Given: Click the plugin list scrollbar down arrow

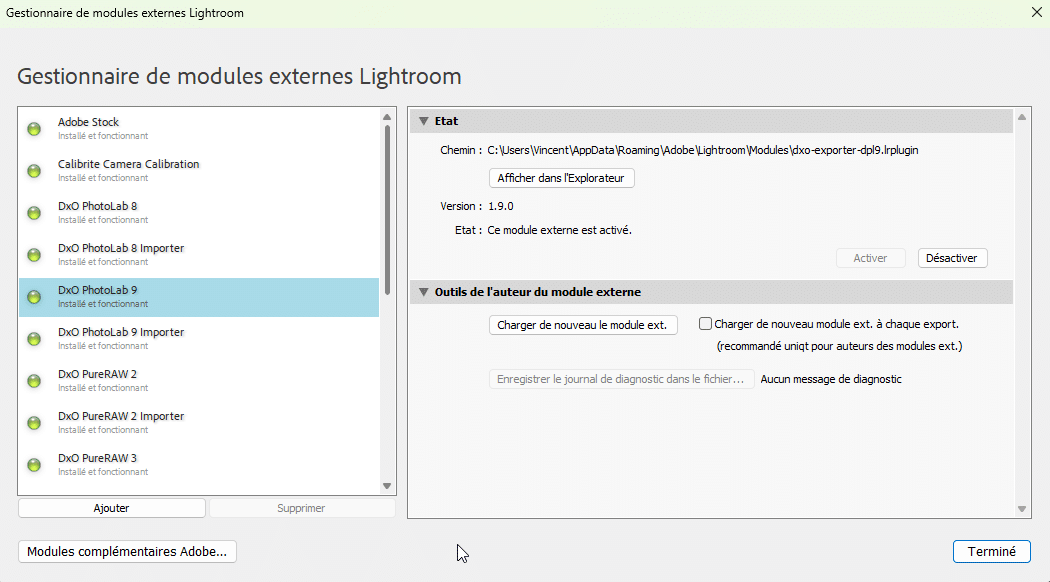Looking at the screenshot, I should 387,486.
